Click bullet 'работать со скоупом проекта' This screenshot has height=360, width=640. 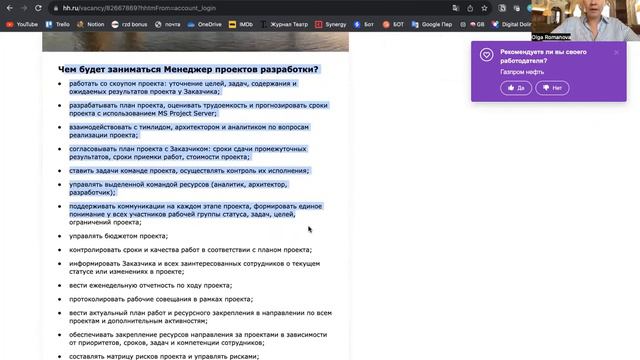click(x=183, y=87)
